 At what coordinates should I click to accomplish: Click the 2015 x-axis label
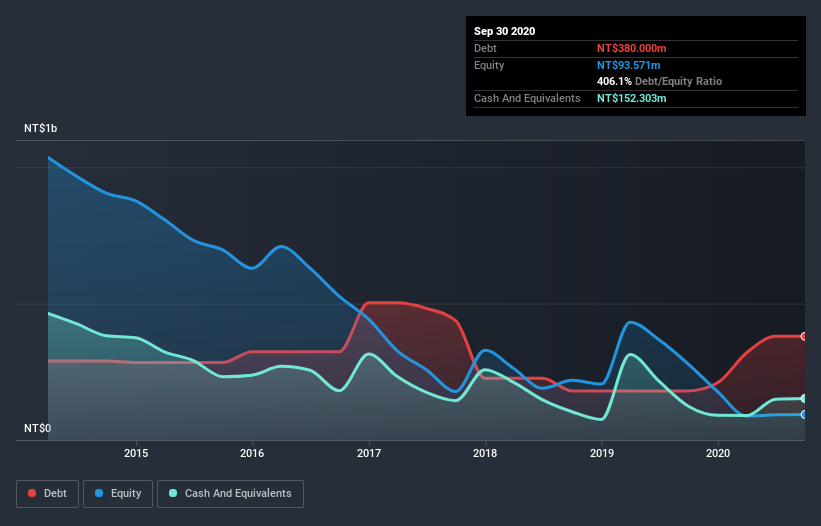click(x=136, y=453)
